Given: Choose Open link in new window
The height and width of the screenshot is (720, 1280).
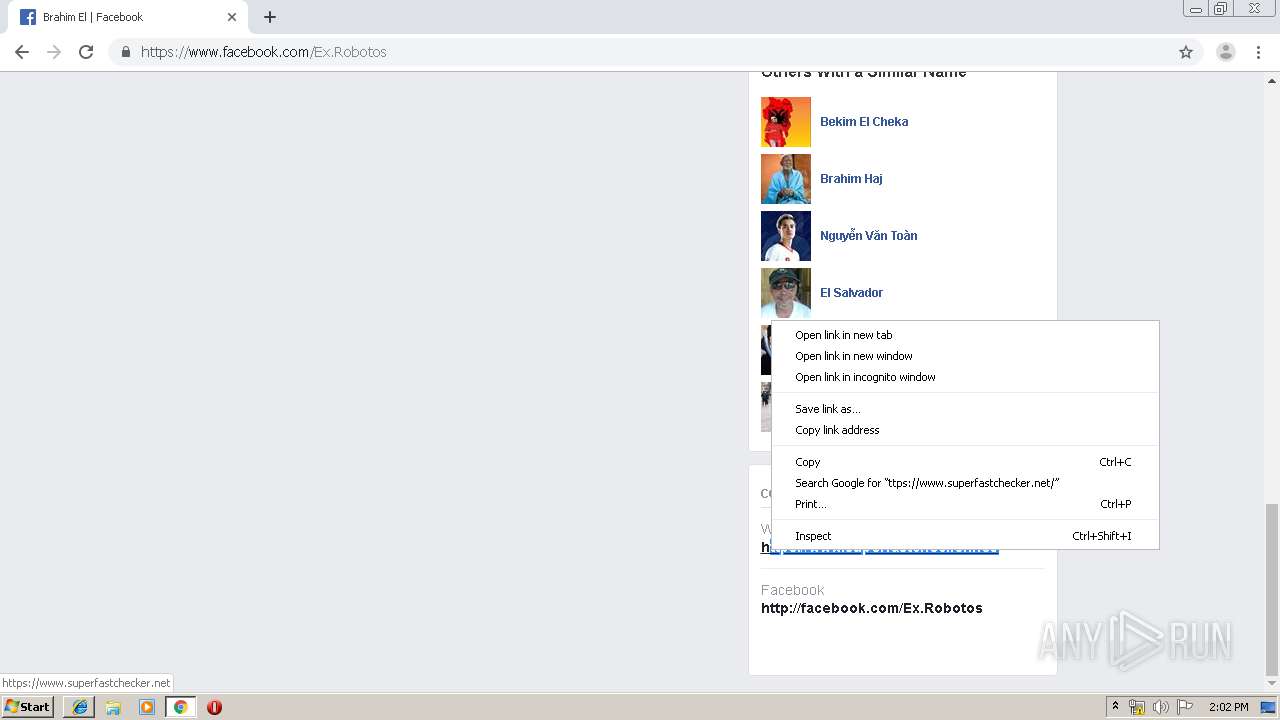Looking at the screenshot, I should point(965,356).
